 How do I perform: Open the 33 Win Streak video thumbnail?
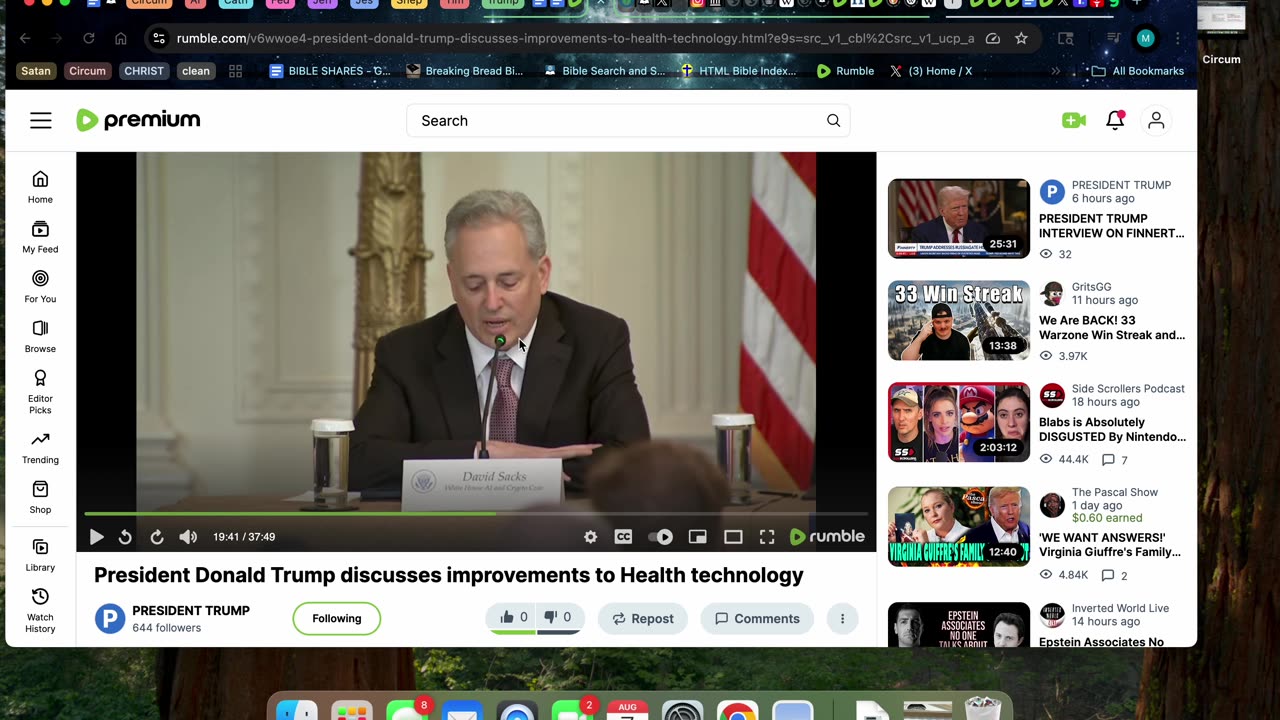pyautogui.click(x=959, y=320)
